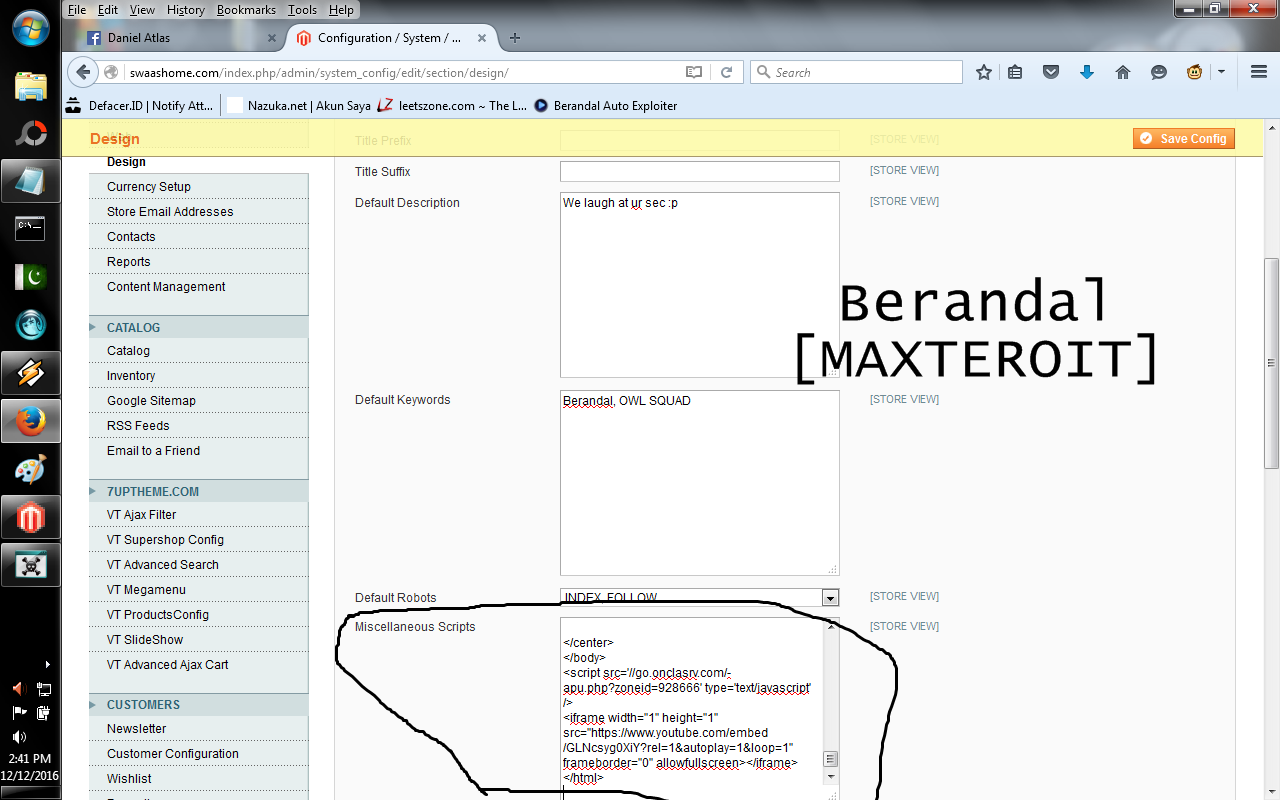Go to Content Management settings
This screenshot has width=1280, height=800.
(166, 287)
